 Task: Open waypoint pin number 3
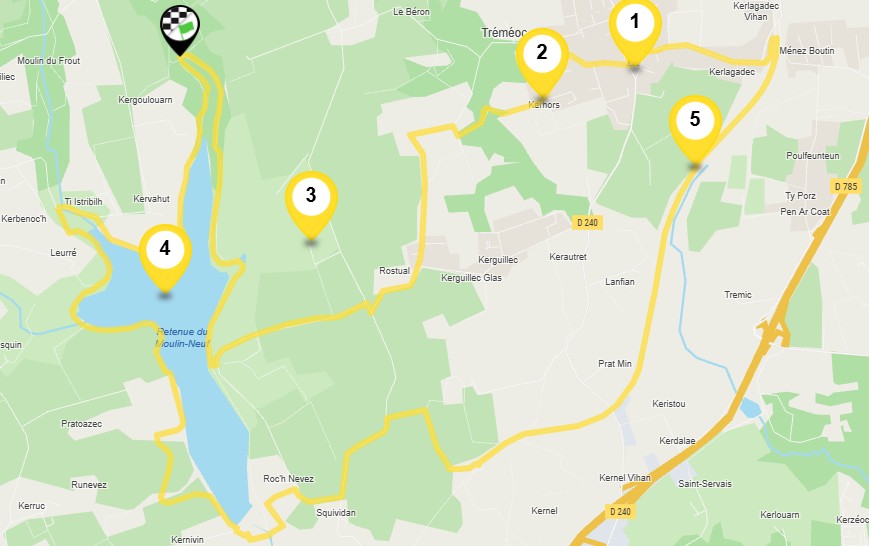pos(311,207)
